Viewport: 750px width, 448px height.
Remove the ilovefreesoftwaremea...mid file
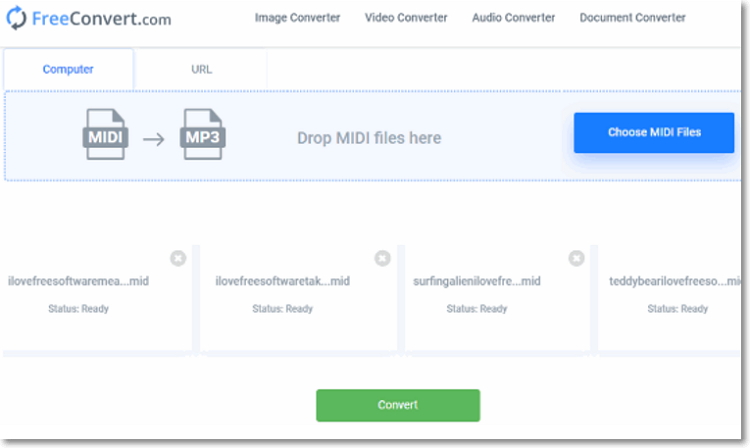click(x=178, y=258)
